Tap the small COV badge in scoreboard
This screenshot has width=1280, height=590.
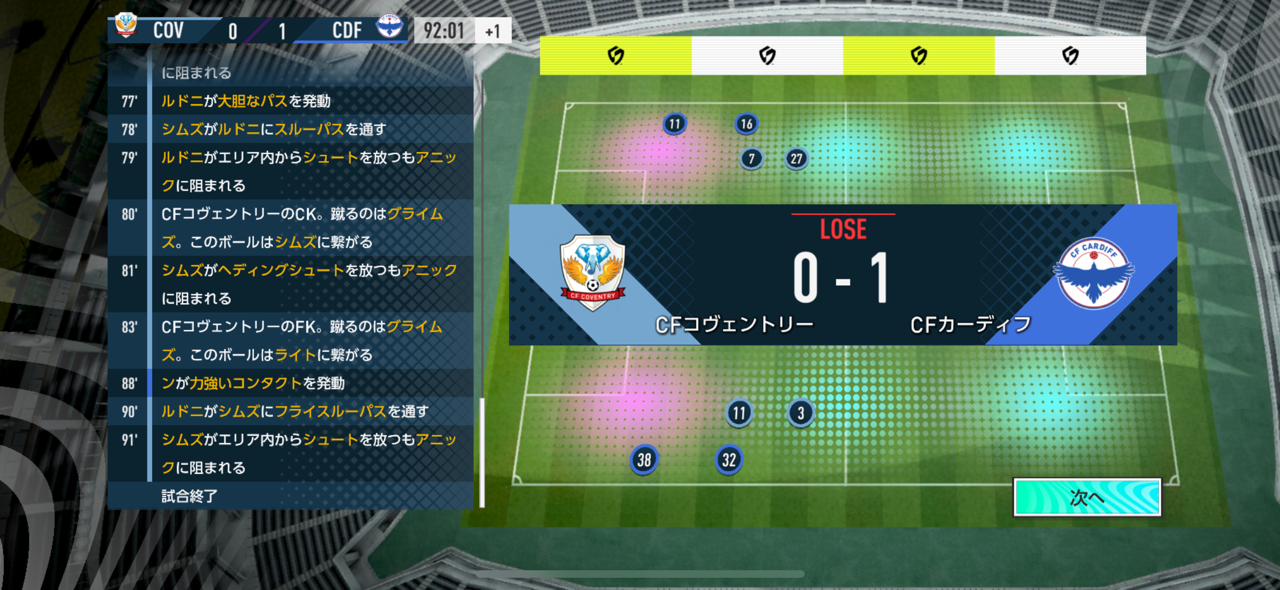coord(126,27)
